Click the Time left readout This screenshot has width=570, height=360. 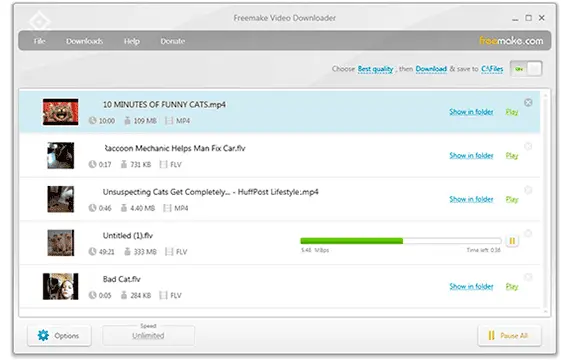[x=483, y=250]
